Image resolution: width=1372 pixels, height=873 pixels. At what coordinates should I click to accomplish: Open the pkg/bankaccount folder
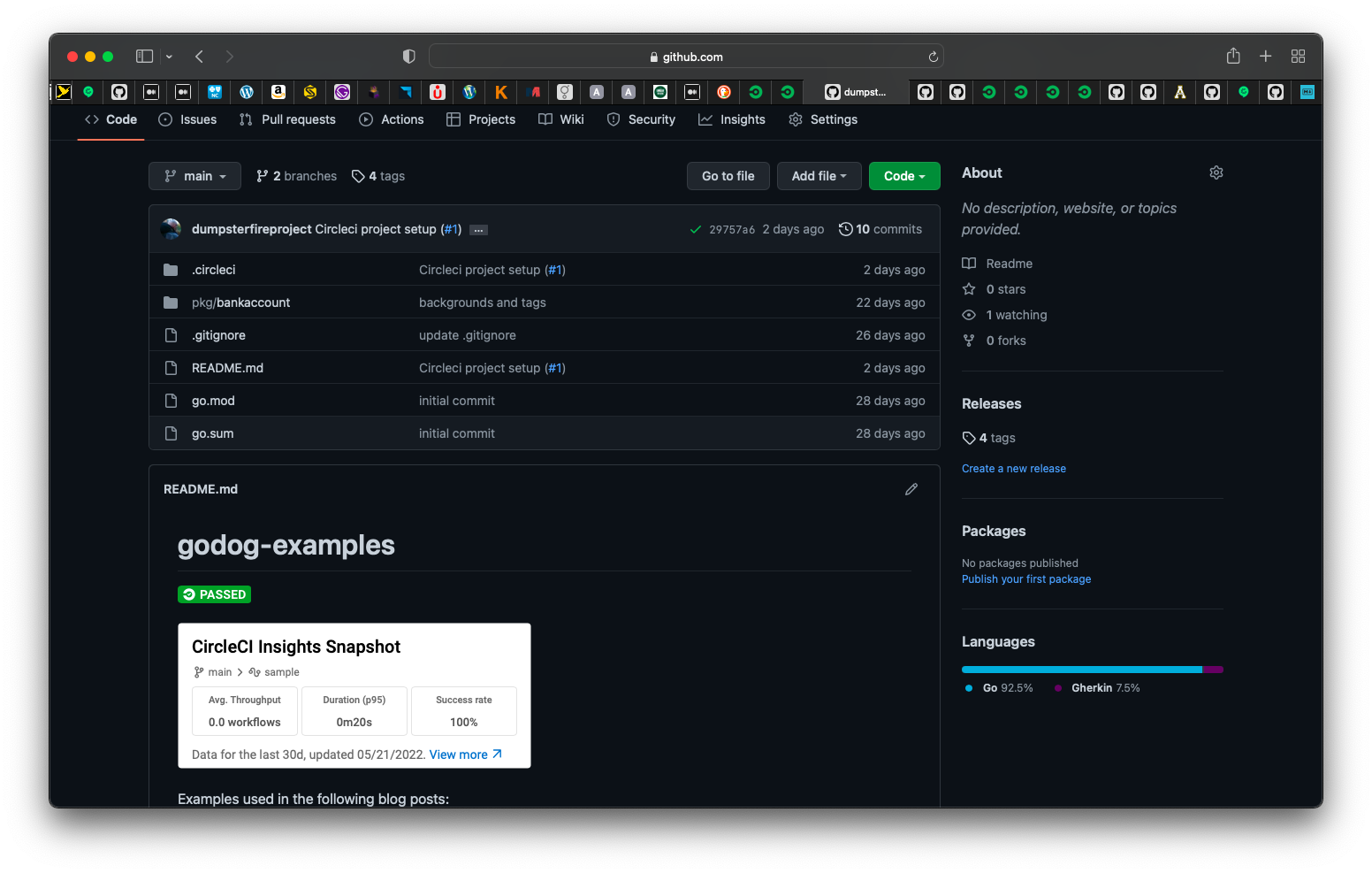(240, 302)
